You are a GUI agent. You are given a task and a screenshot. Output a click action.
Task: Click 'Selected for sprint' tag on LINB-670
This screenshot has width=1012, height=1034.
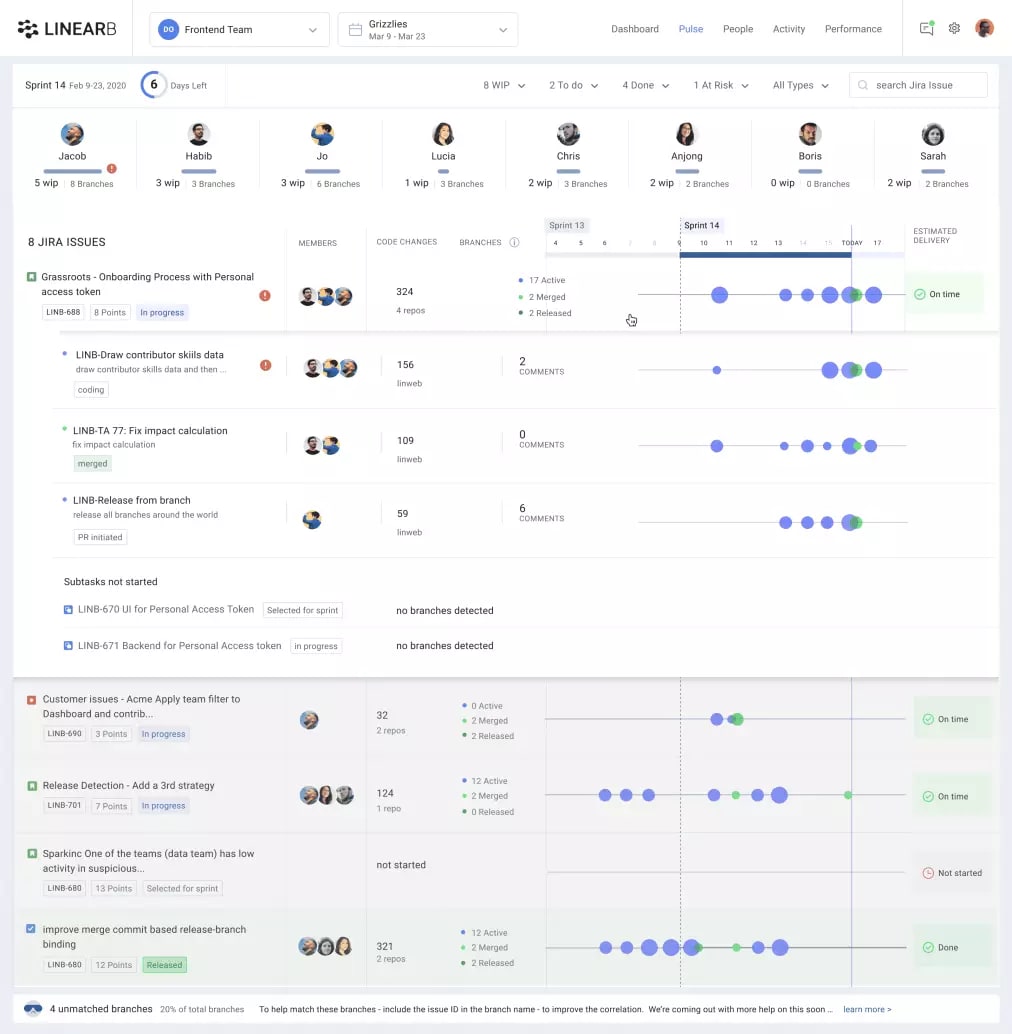tap(303, 610)
